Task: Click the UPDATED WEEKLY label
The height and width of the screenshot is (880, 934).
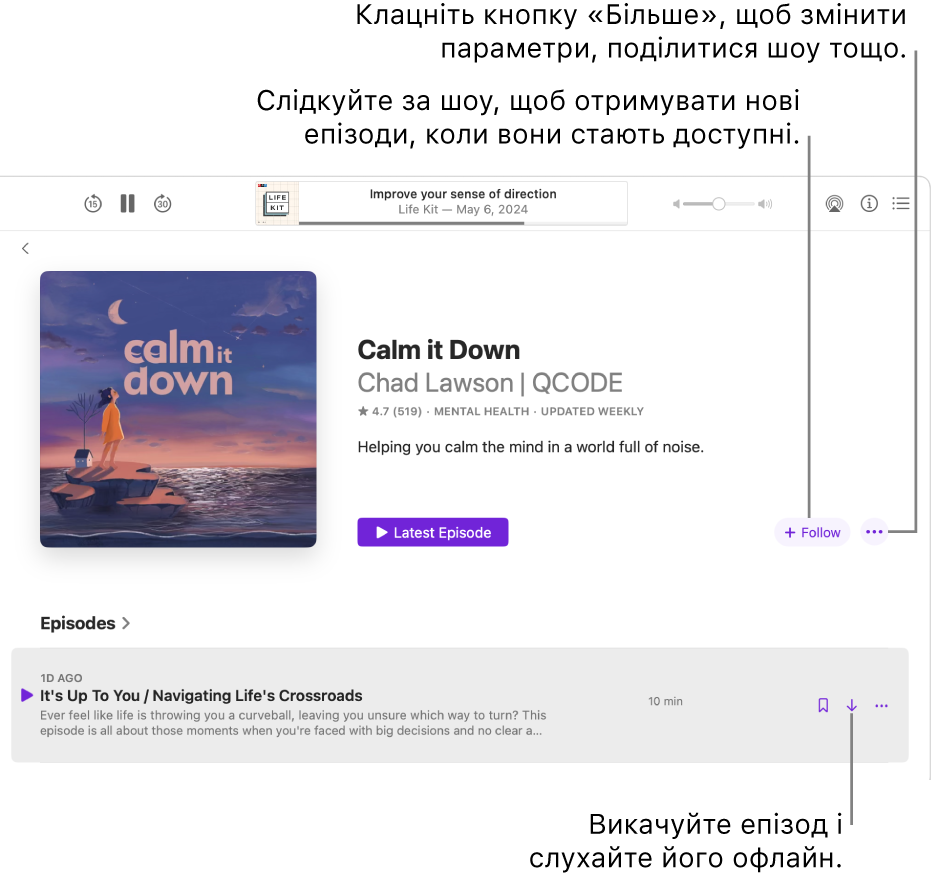Action: click(592, 411)
